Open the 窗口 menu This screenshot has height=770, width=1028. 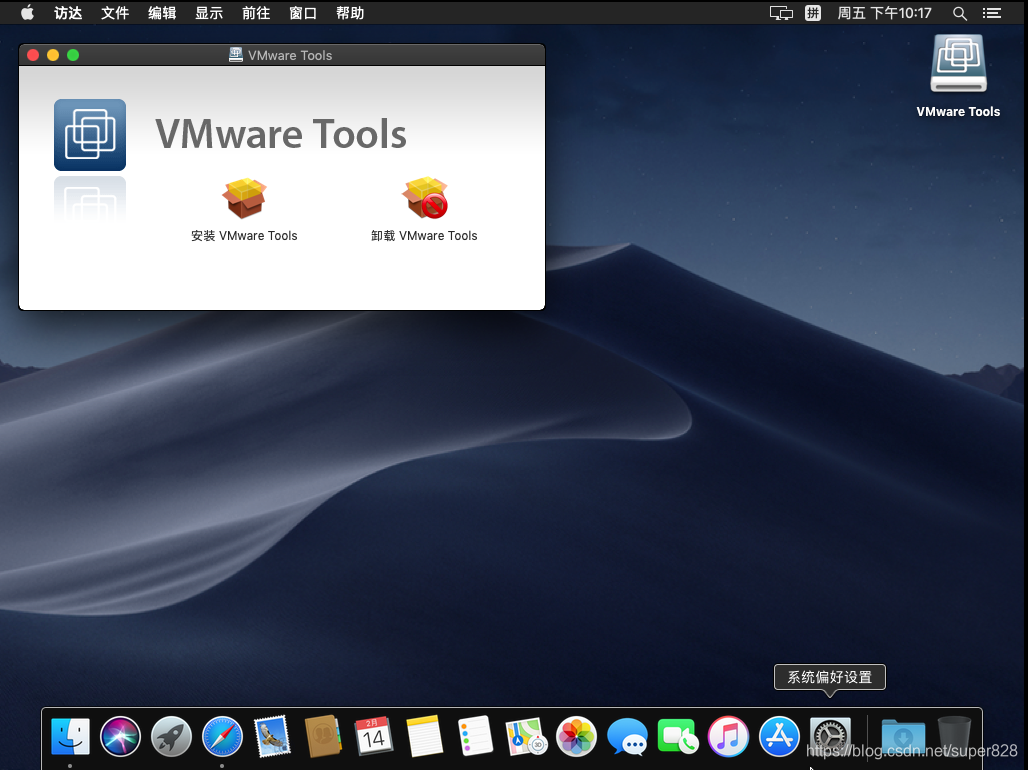[x=303, y=13]
